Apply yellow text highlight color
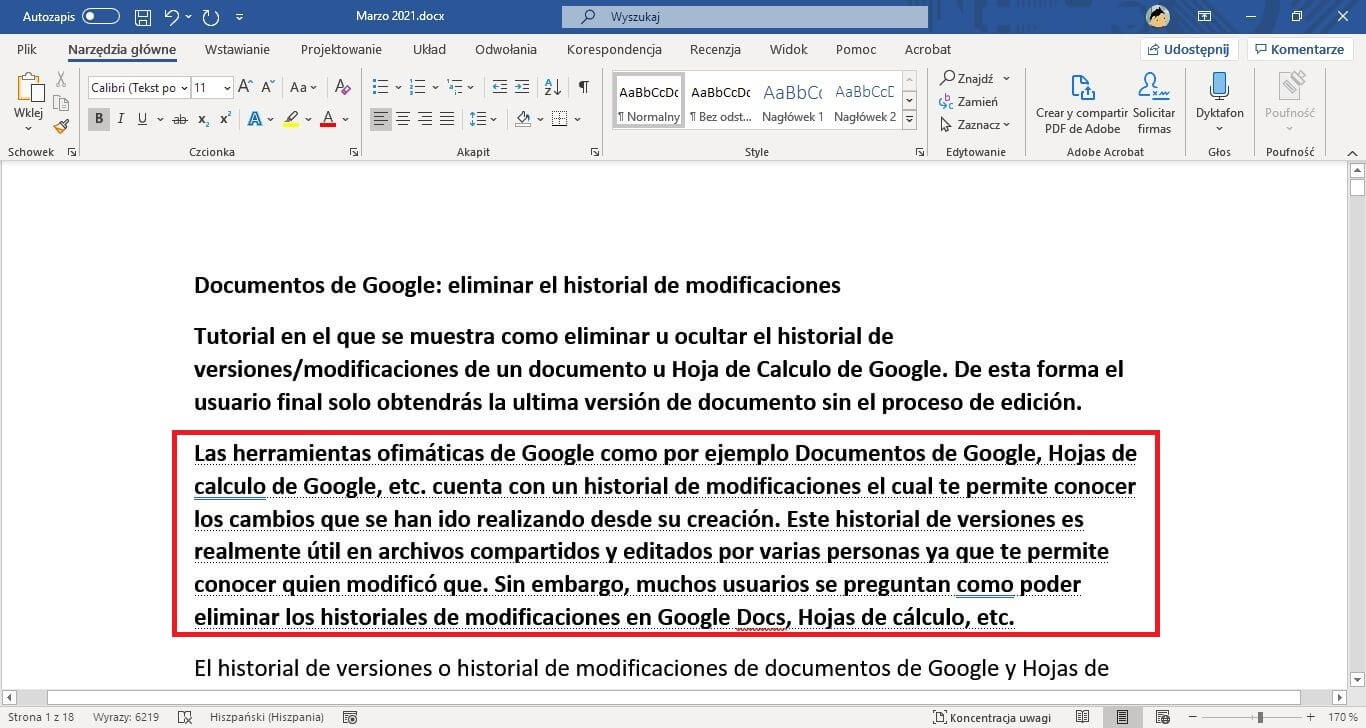The height and width of the screenshot is (728, 1366). point(291,119)
